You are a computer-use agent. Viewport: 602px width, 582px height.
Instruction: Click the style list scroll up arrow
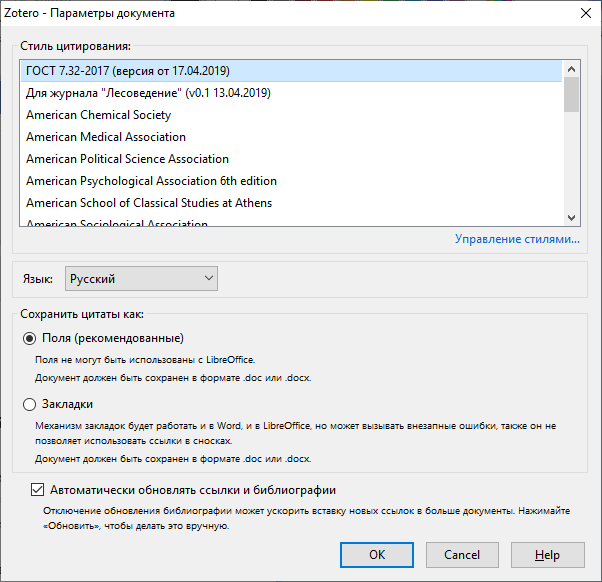571,69
